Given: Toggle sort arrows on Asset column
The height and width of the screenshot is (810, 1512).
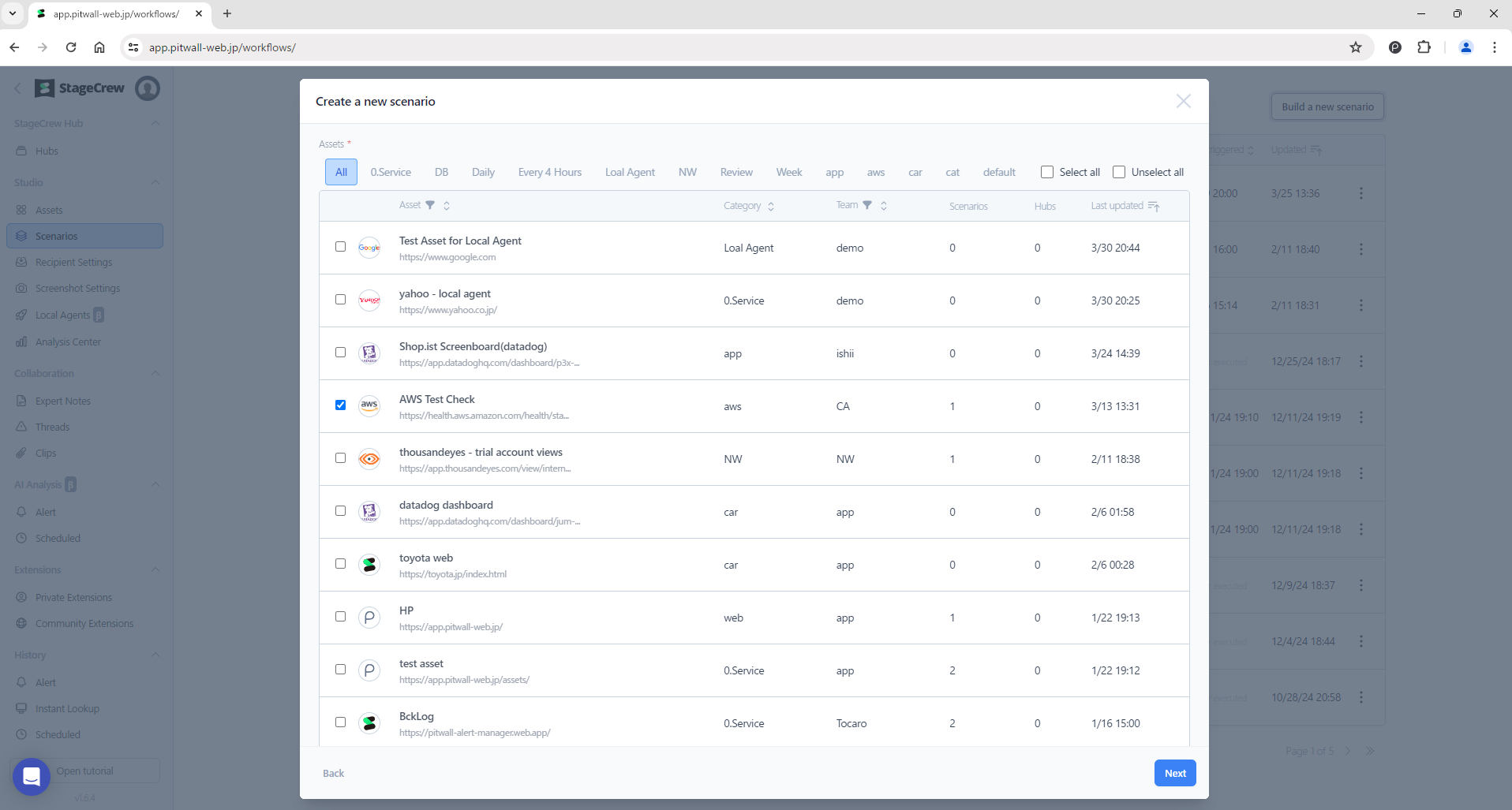Looking at the screenshot, I should (447, 205).
